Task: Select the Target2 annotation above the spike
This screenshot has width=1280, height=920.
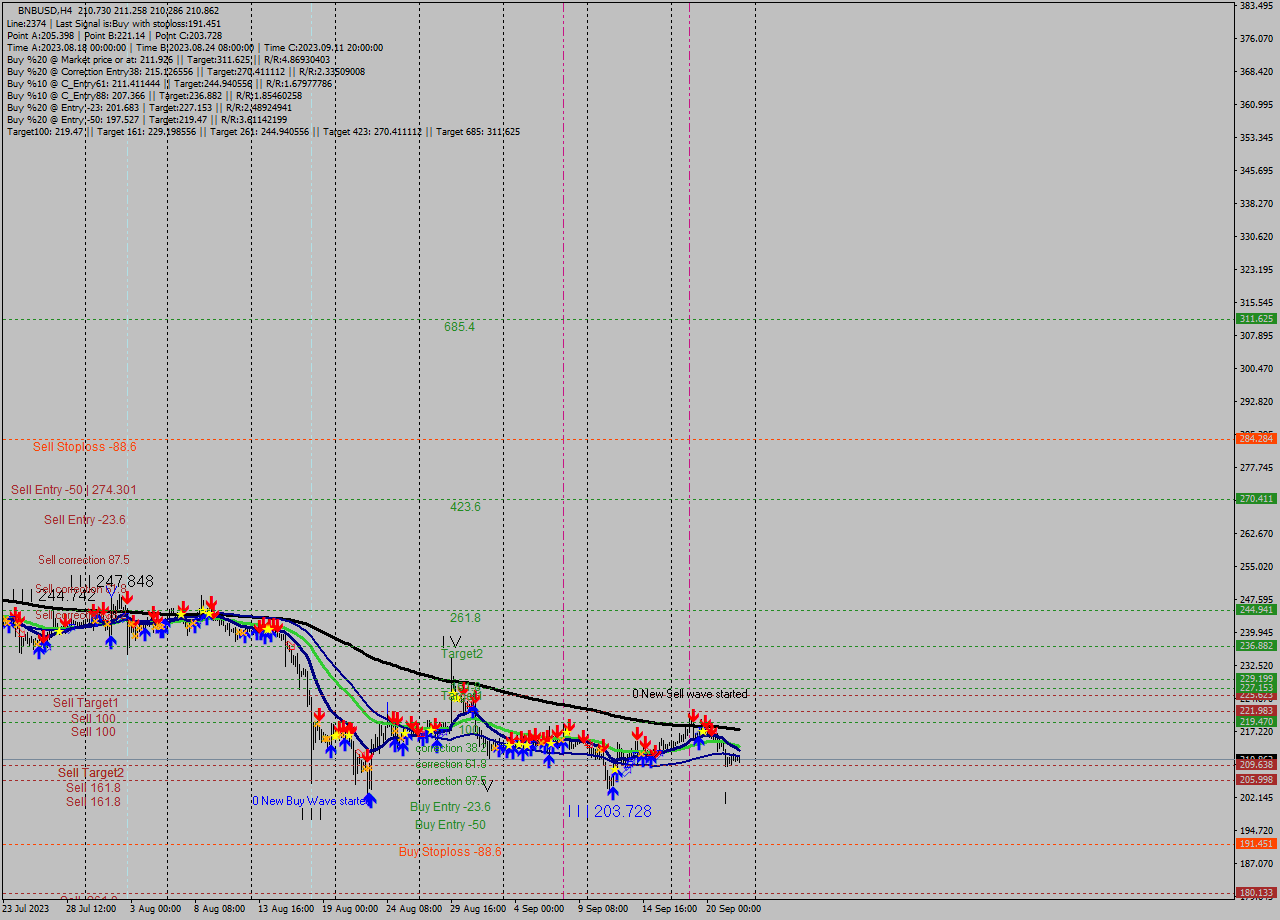Action: coord(461,654)
